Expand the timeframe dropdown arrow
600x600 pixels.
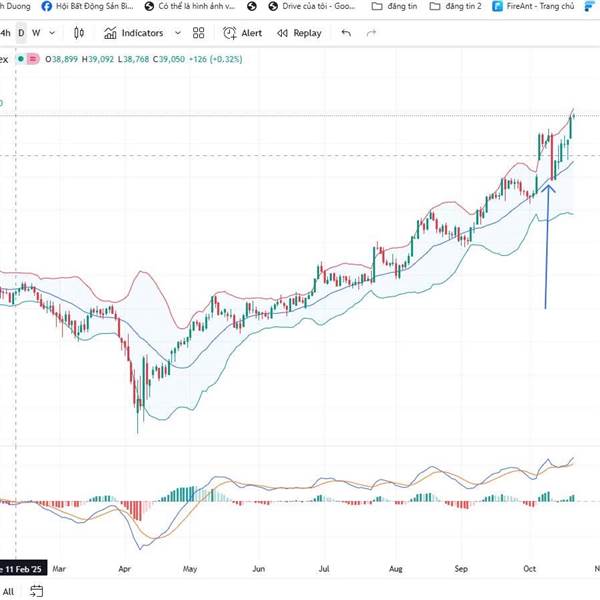(53, 33)
